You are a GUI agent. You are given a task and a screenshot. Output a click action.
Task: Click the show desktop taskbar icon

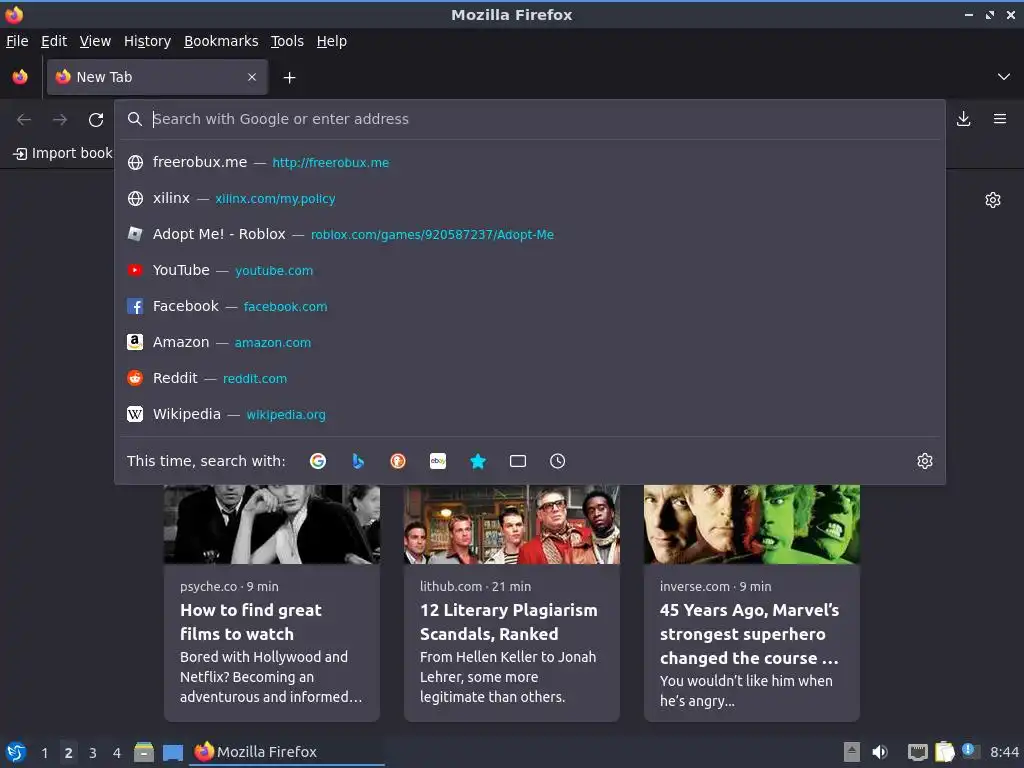click(x=173, y=753)
